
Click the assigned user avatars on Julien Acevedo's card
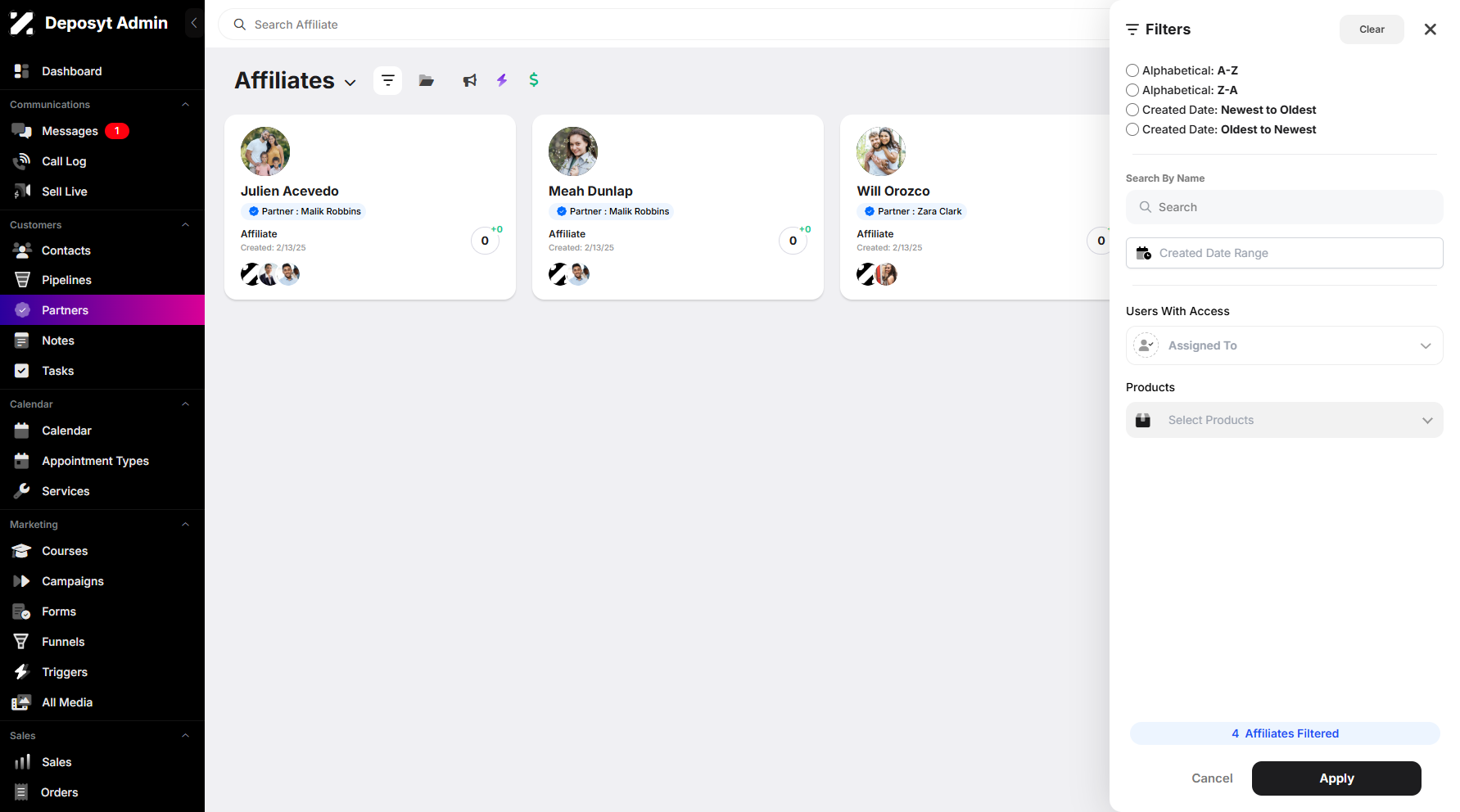(270, 274)
